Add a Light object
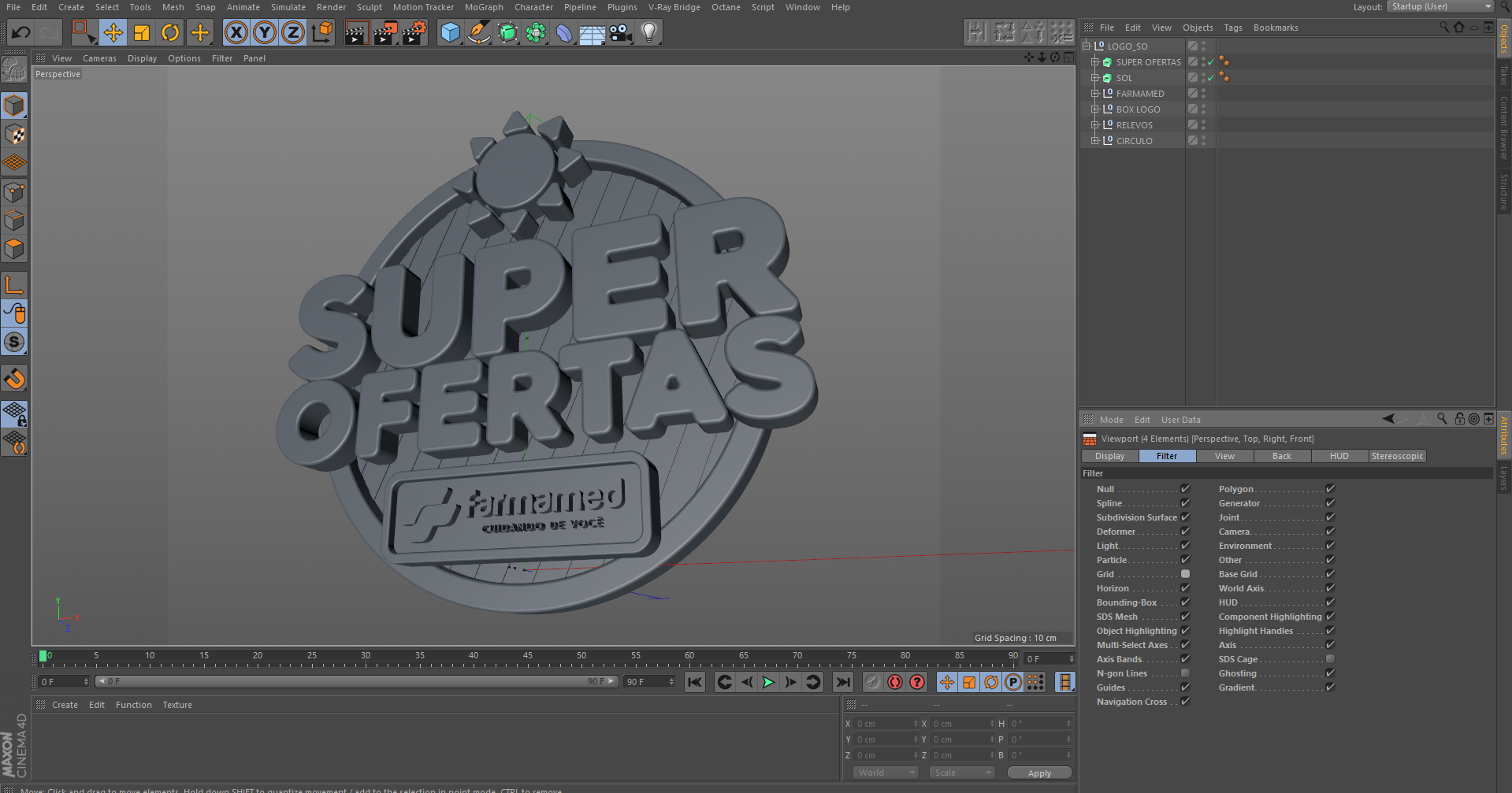This screenshot has height=793, width=1512. click(x=649, y=32)
